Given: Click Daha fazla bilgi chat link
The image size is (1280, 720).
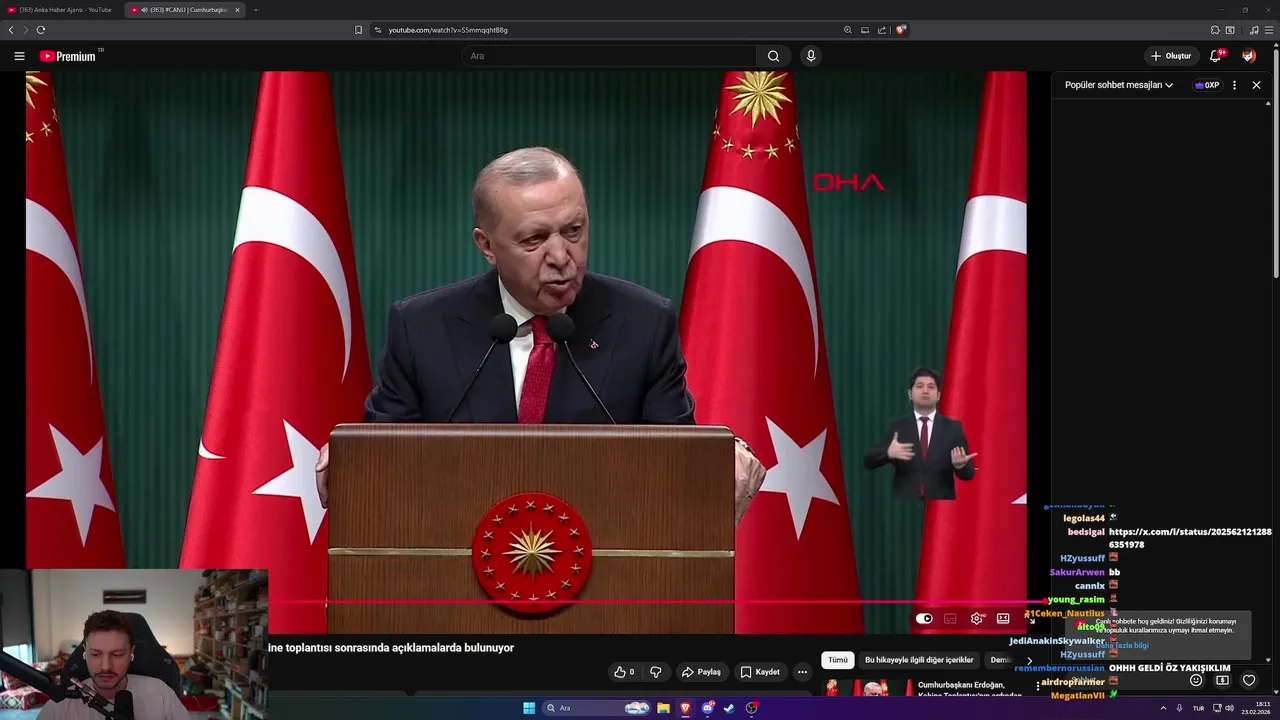Looking at the screenshot, I should point(1122,645).
